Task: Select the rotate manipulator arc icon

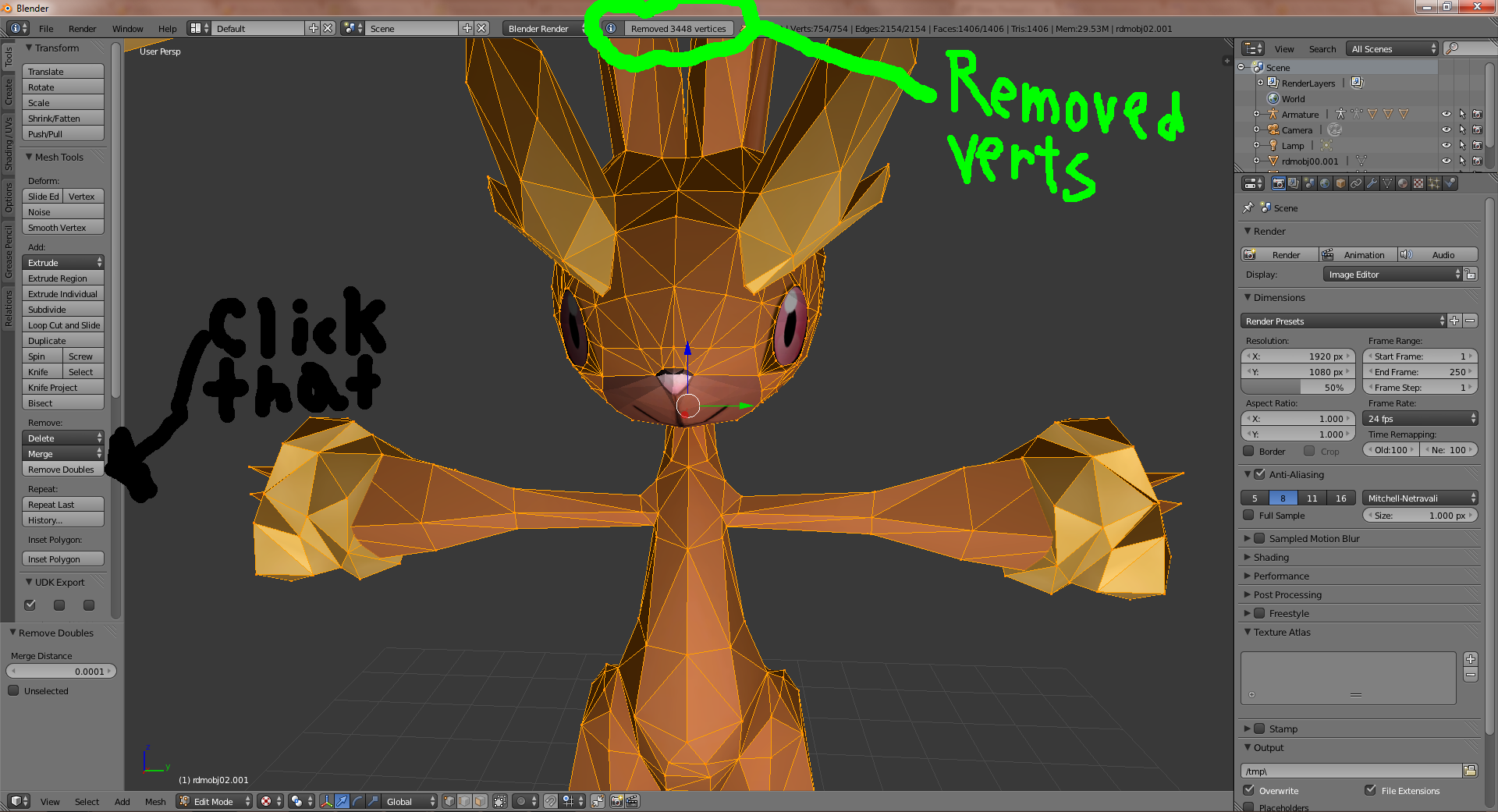Action: (x=357, y=801)
